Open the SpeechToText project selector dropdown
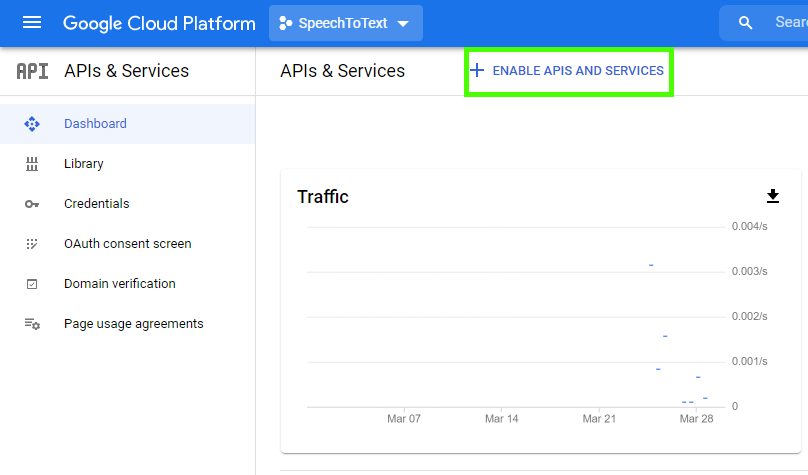Image resolution: width=808 pixels, height=475 pixels. tap(346, 23)
